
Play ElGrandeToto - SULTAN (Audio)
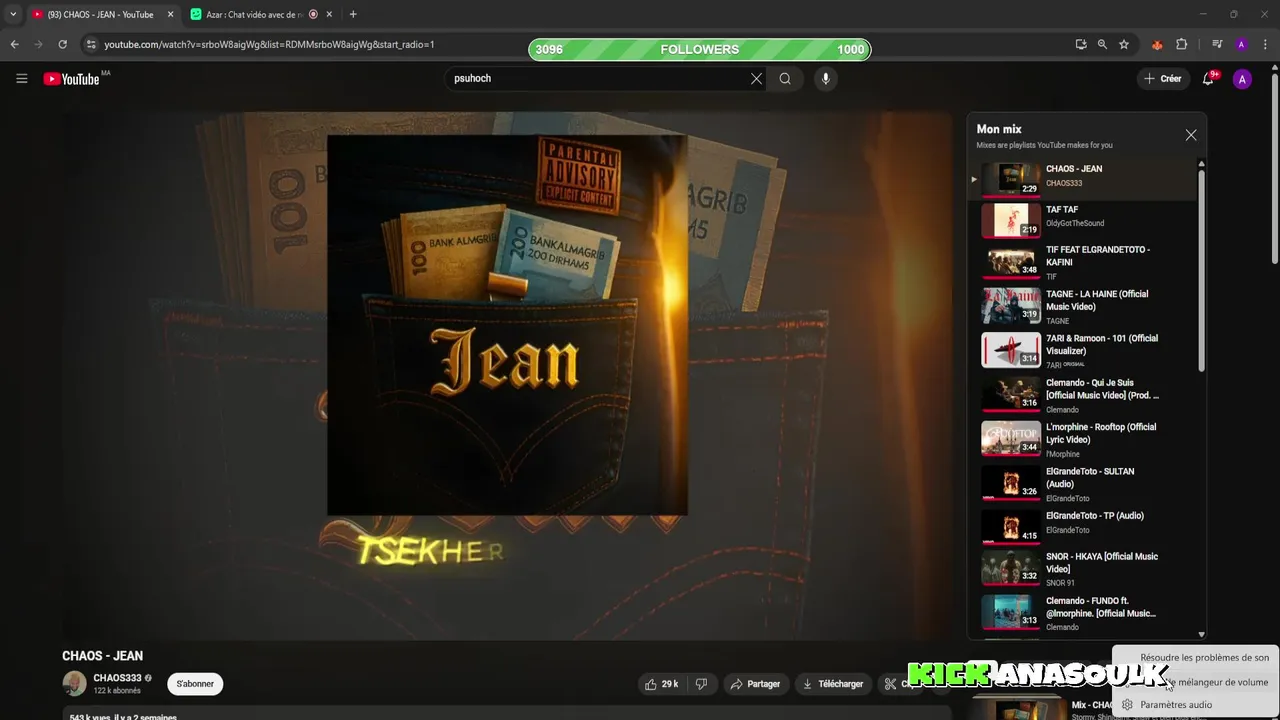pos(1084,484)
